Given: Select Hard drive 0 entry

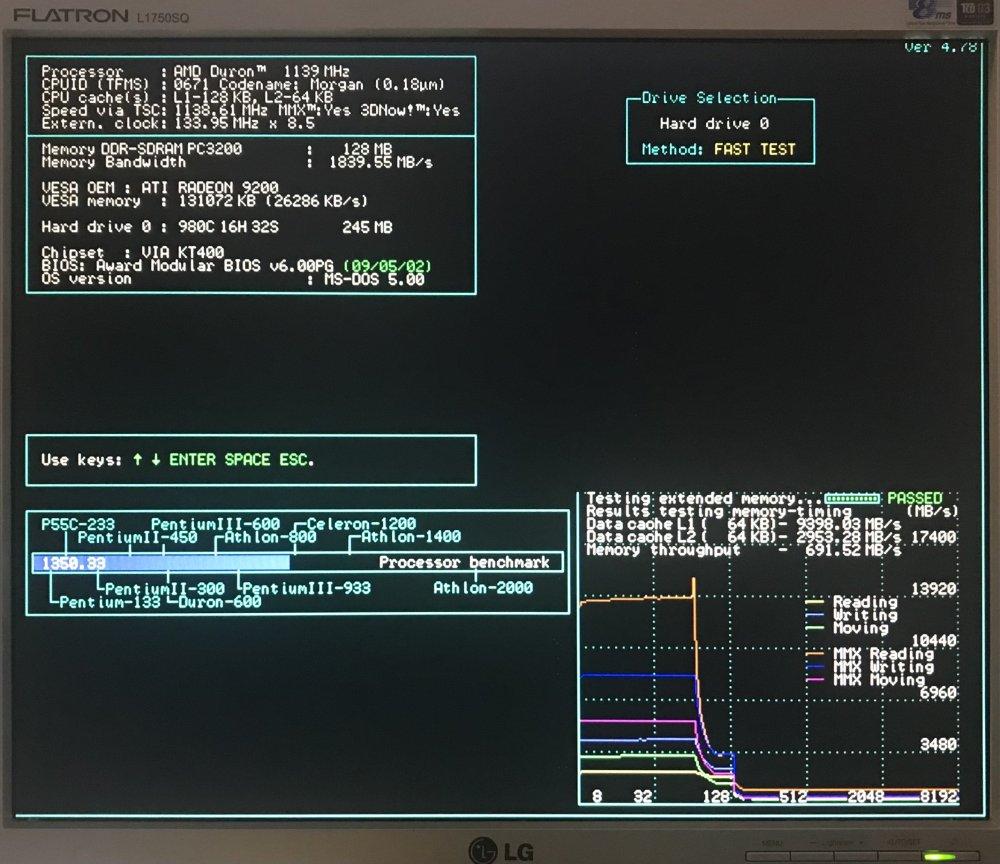Looking at the screenshot, I should coord(718,123).
